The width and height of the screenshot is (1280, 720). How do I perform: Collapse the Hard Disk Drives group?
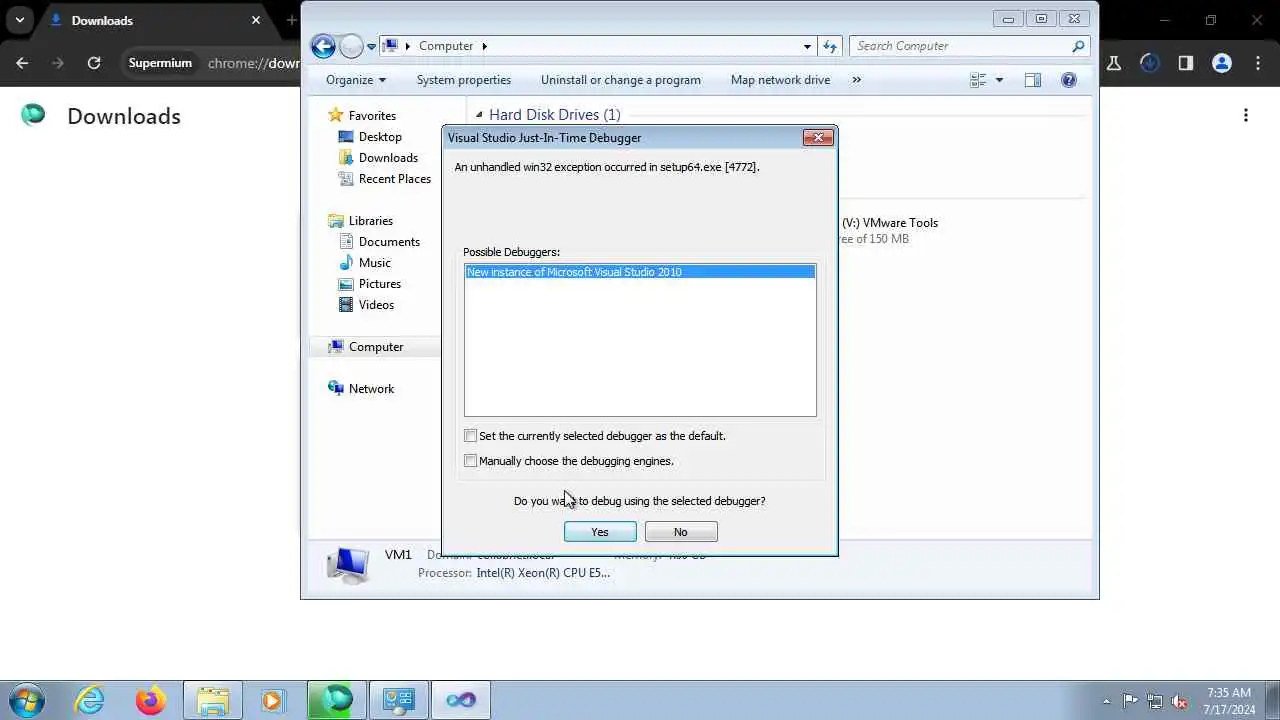point(479,115)
